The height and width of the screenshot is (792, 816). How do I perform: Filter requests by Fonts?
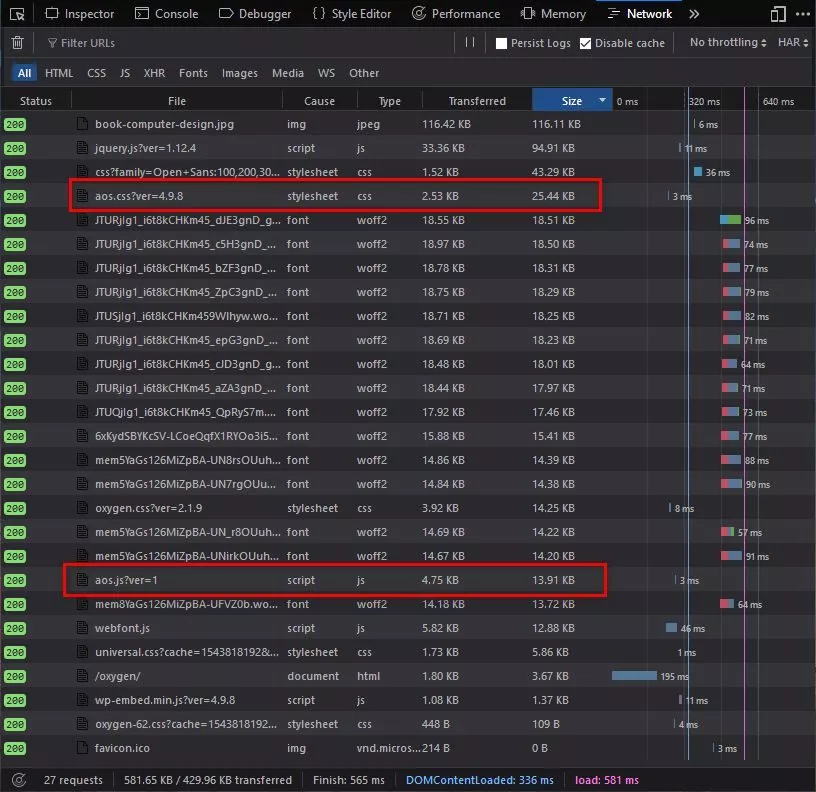pyautogui.click(x=193, y=73)
